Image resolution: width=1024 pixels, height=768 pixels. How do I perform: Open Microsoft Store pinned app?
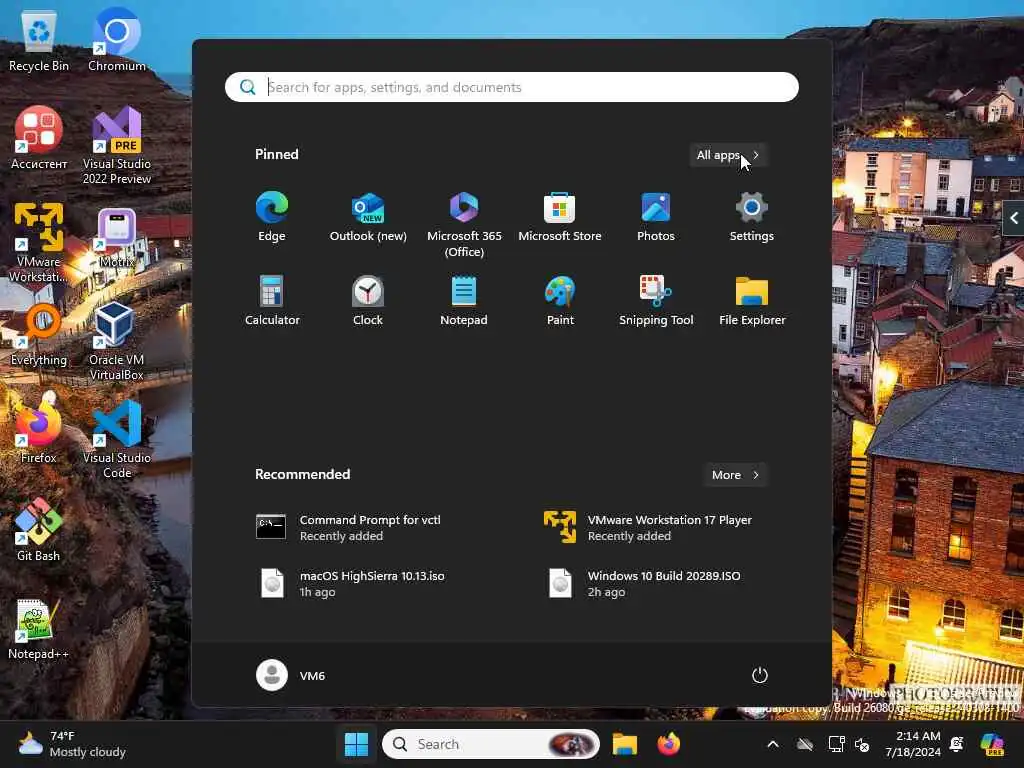pyautogui.click(x=560, y=217)
